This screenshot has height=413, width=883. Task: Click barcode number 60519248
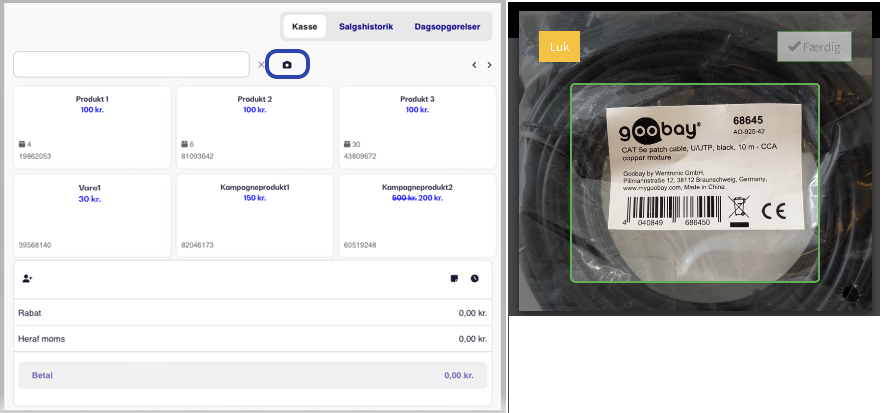click(x=360, y=246)
